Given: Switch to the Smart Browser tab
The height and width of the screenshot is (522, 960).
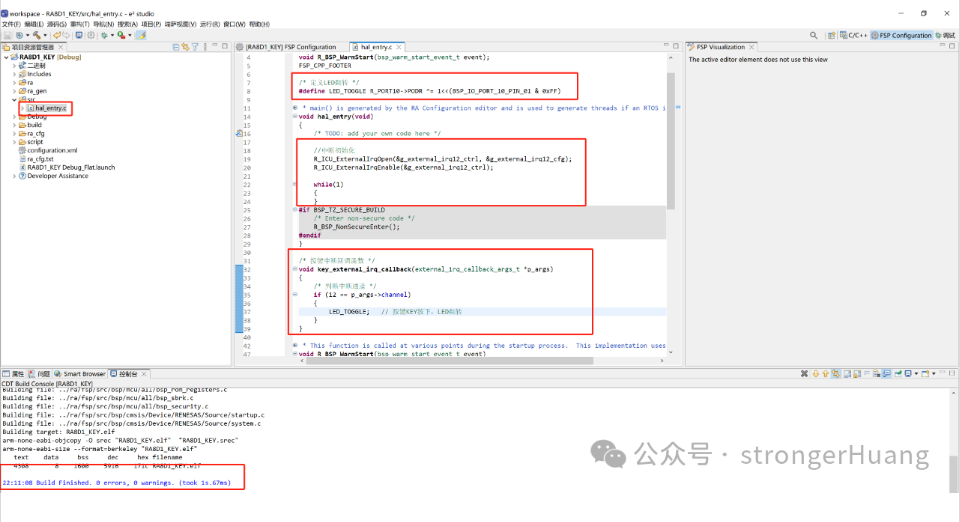Looking at the screenshot, I should (80, 374).
